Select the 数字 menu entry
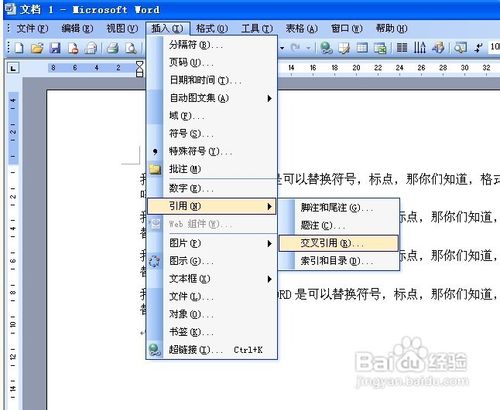 pos(212,189)
